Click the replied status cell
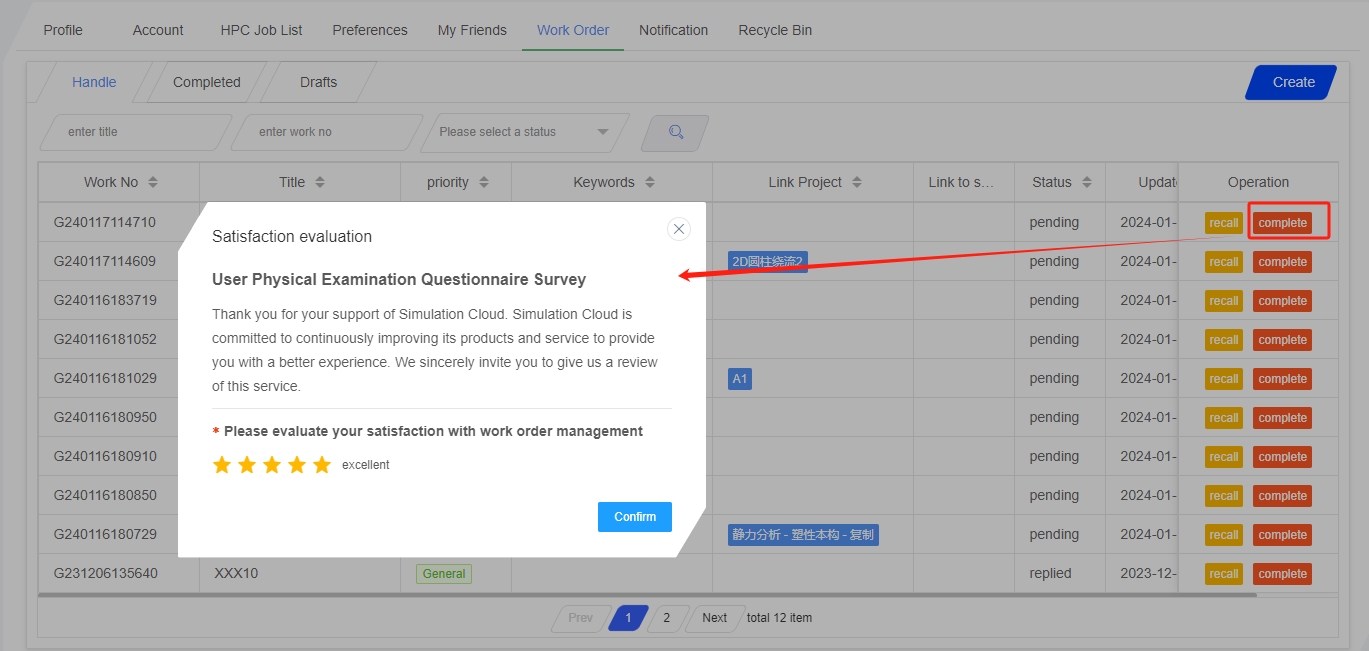1369x651 pixels. click(1059, 574)
